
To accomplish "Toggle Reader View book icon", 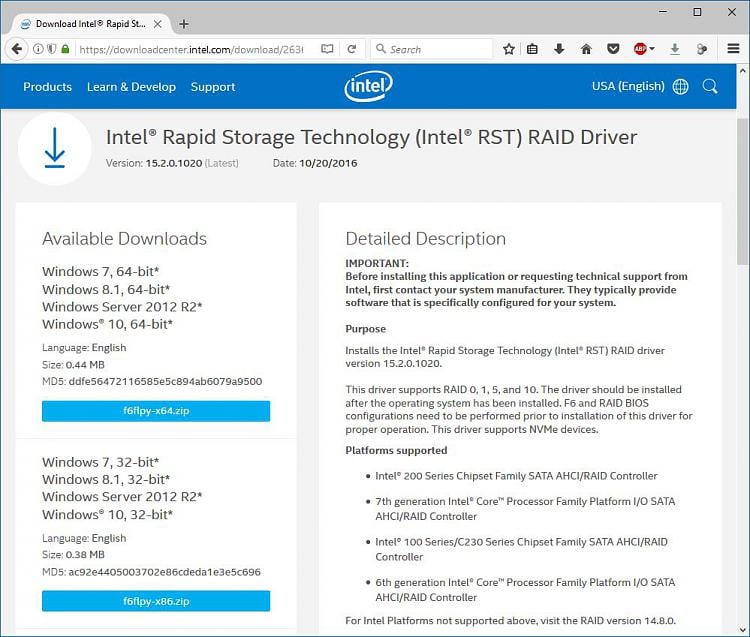I will click(327, 49).
